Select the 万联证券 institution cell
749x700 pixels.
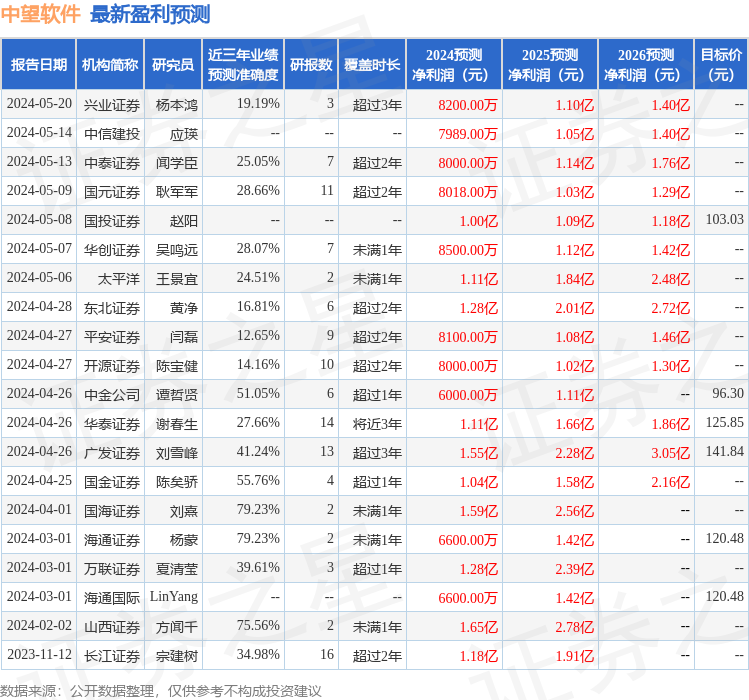(112, 569)
